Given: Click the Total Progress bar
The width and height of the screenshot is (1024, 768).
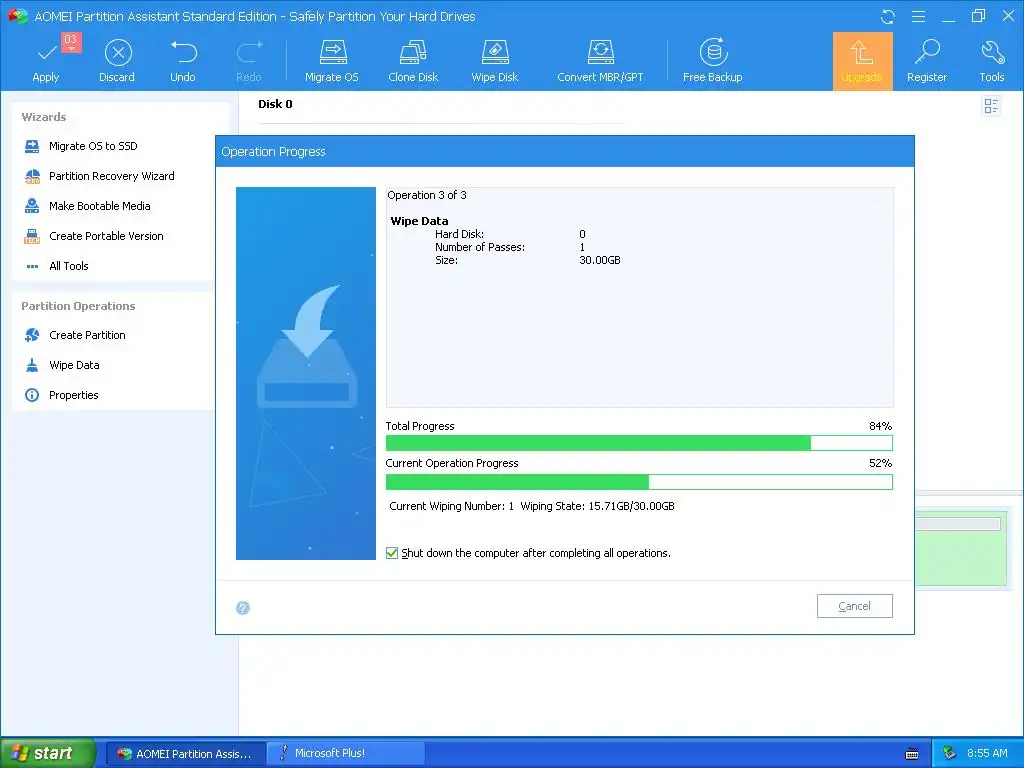Looking at the screenshot, I should (639, 443).
